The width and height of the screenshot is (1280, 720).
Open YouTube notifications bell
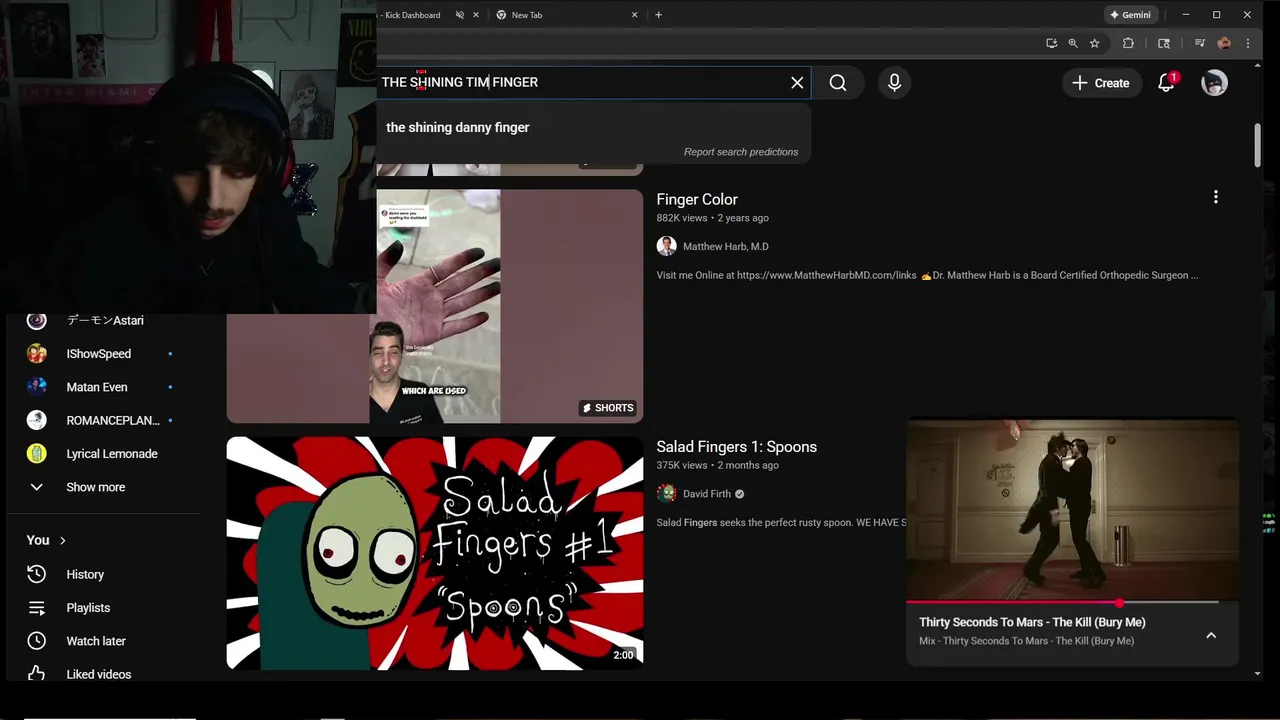click(1166, 83)
